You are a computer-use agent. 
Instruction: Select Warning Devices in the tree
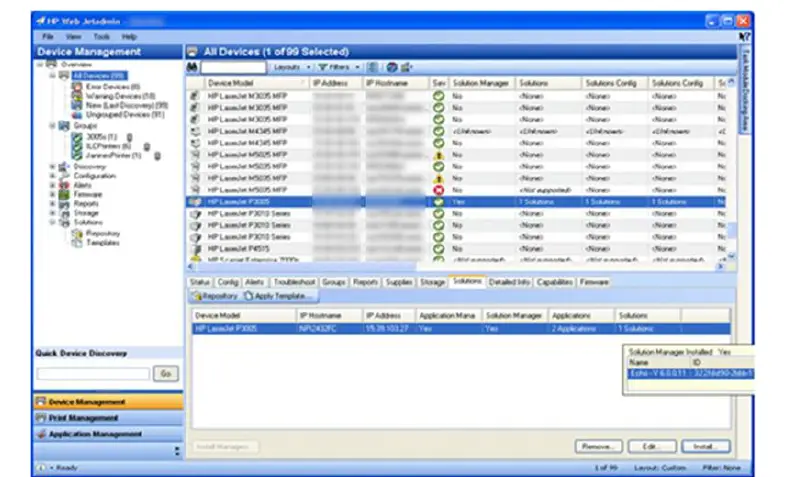(120, 96)
